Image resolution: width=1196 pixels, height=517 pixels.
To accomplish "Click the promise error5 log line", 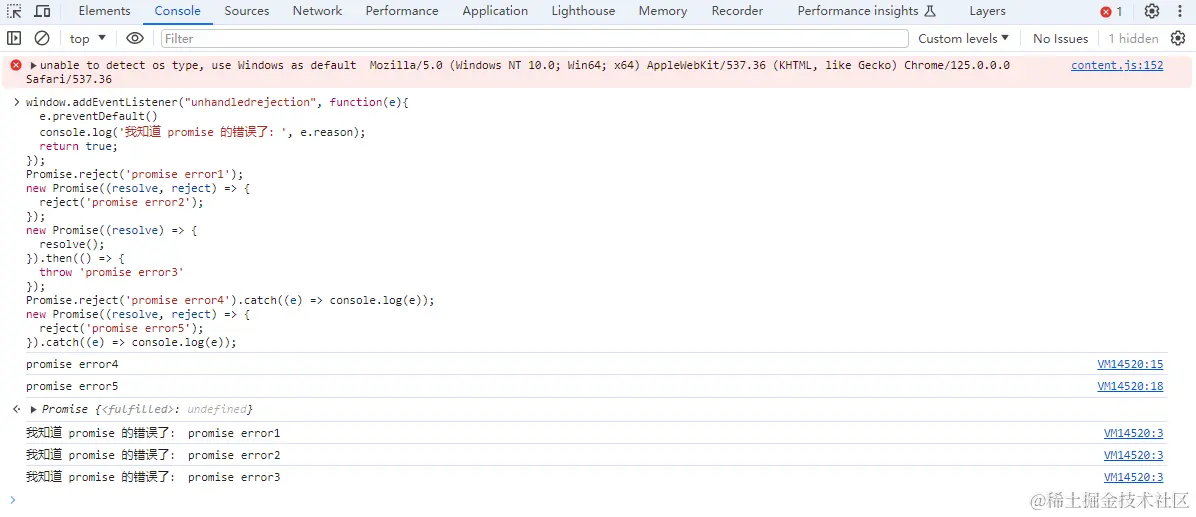I will pyautogui.click(x=72, y=387).
